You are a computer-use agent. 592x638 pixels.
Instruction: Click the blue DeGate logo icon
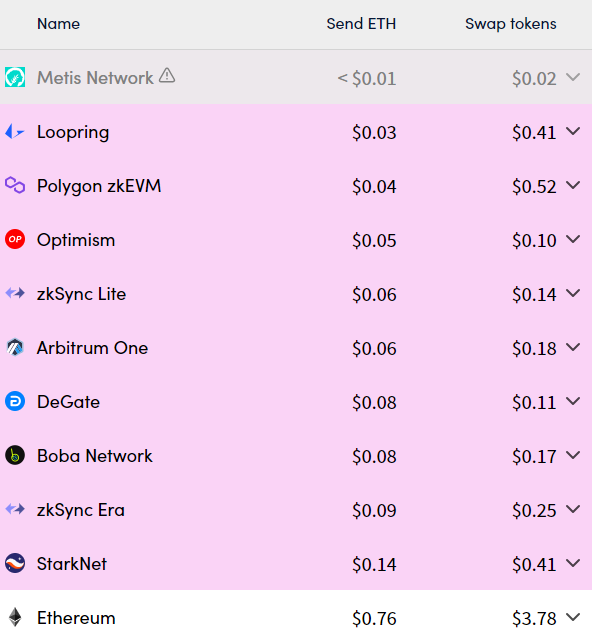click(15, 401)
